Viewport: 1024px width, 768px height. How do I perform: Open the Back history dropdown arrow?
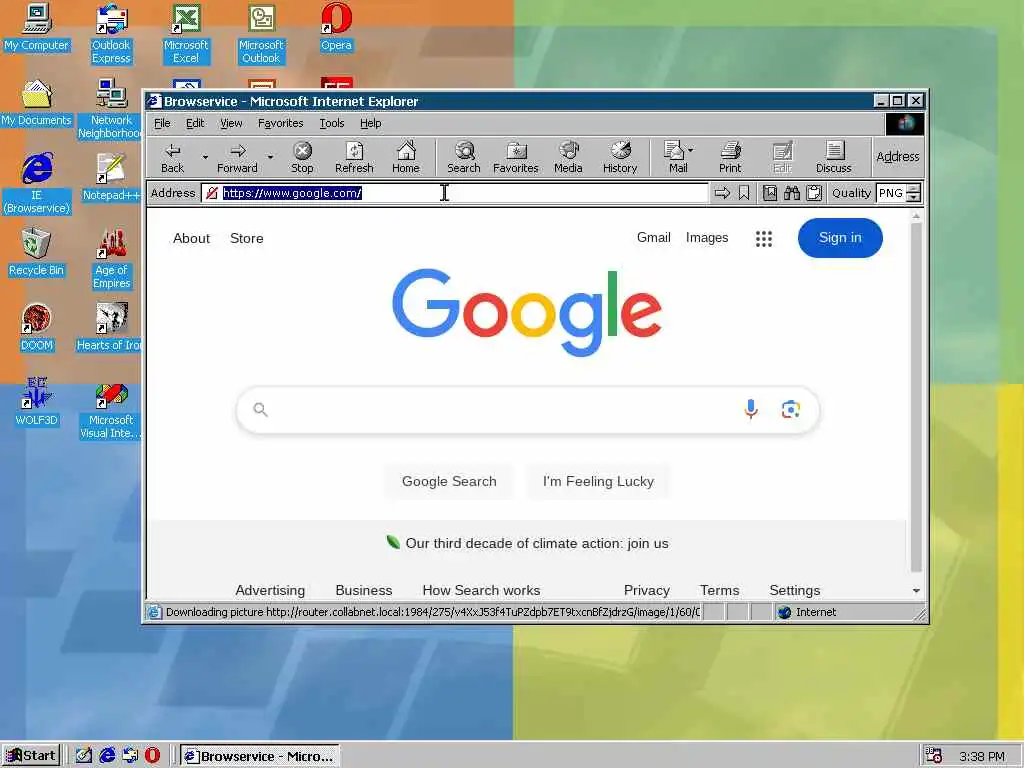205,157
